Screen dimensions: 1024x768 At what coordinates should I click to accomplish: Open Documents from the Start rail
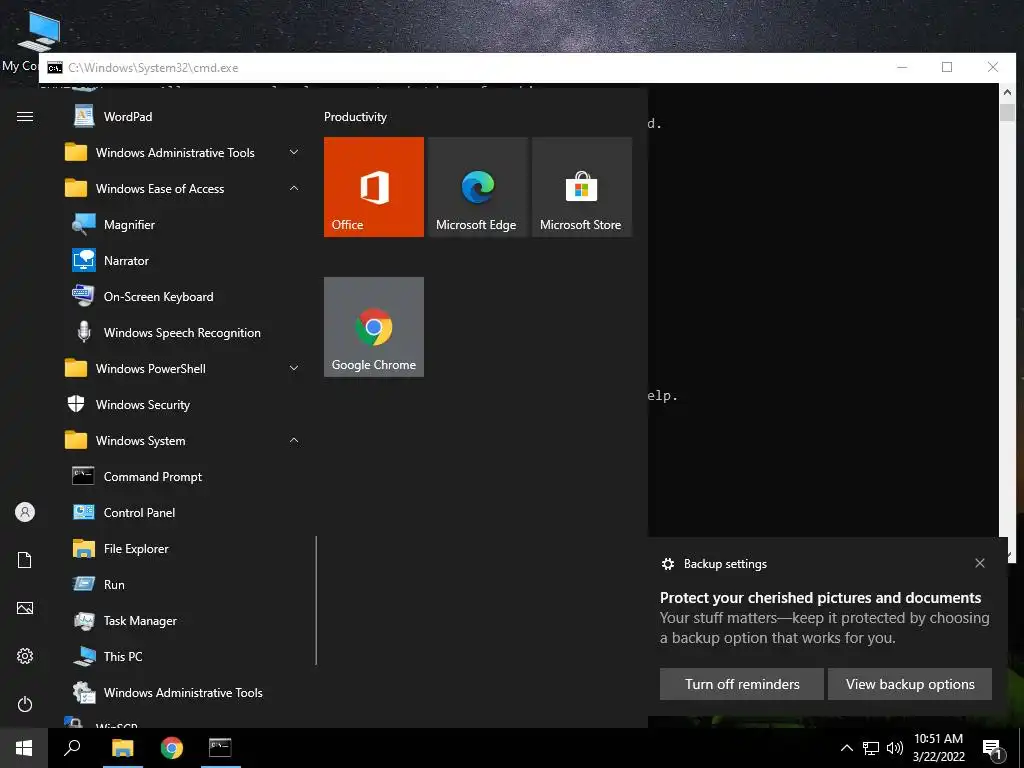25,560
